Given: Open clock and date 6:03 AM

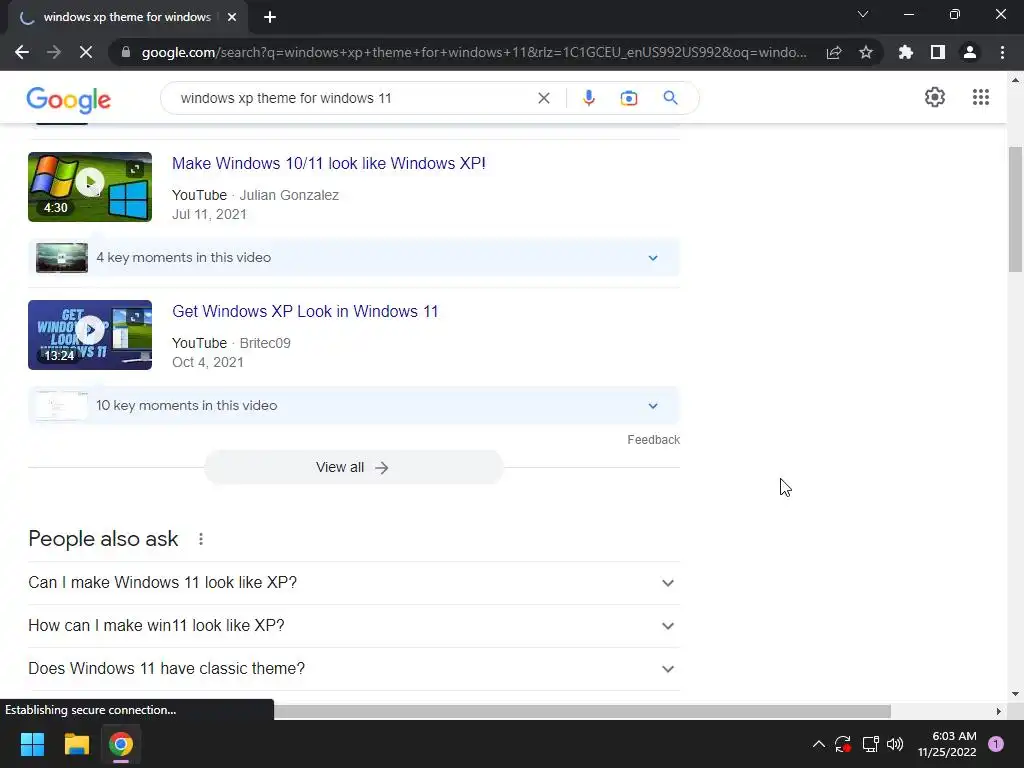Looking at the screenshot, I should (x=946, y=744).
